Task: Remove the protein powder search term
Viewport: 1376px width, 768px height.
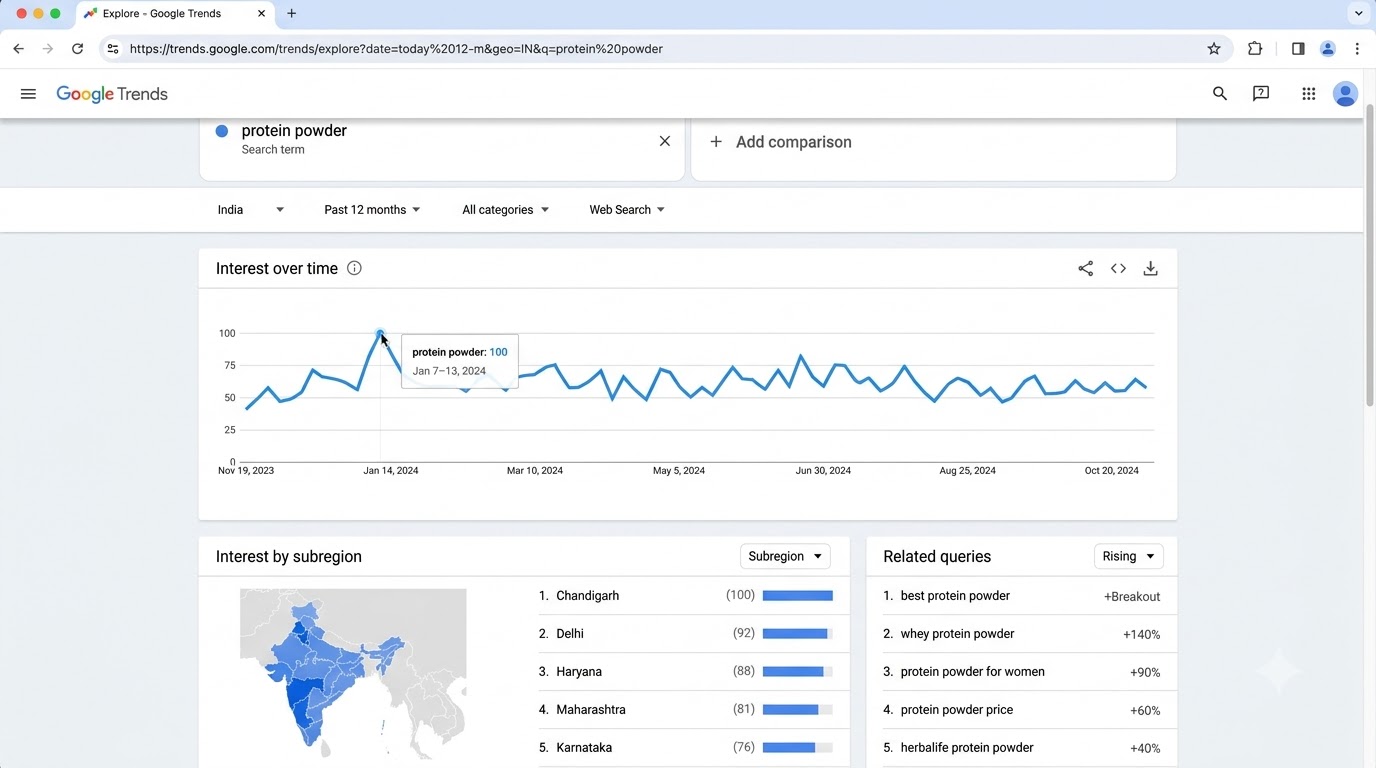Action: click(x=665, y=141)
